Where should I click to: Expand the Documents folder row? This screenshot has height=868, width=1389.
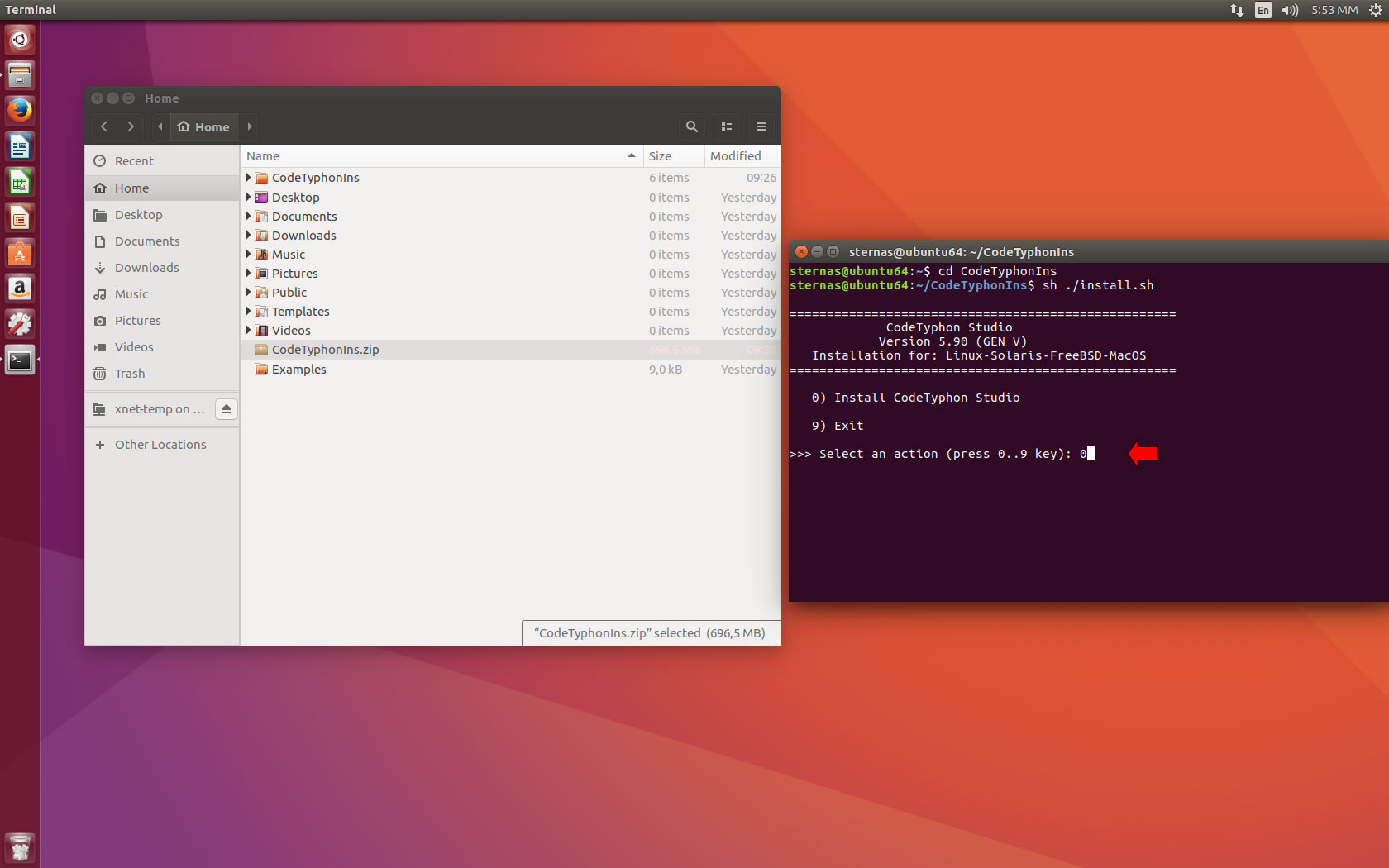(248, 216)
